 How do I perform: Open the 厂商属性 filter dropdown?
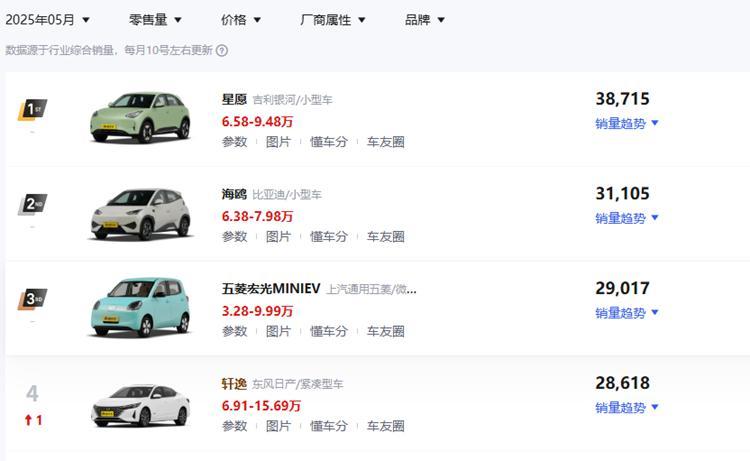(333, 20)
